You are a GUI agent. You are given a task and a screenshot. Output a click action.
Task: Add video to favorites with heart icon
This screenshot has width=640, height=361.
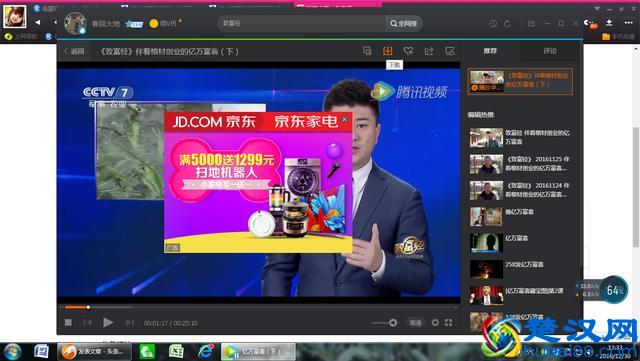[x=408, y=51]
